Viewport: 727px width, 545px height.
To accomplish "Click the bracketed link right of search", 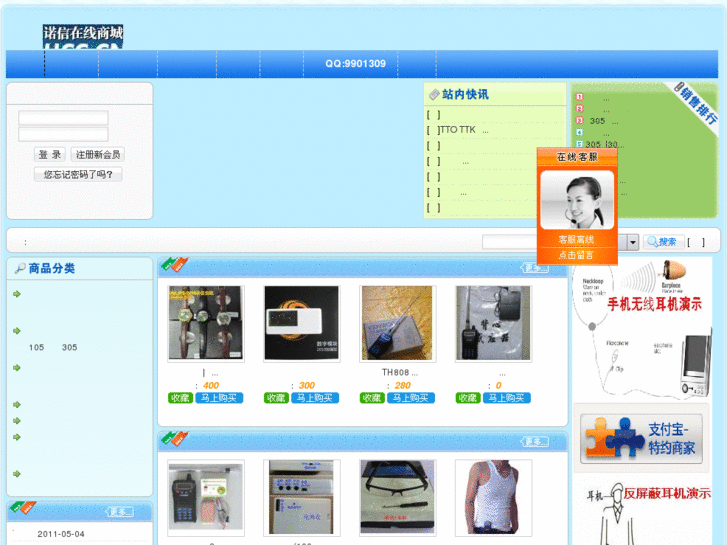I will 696,242.
